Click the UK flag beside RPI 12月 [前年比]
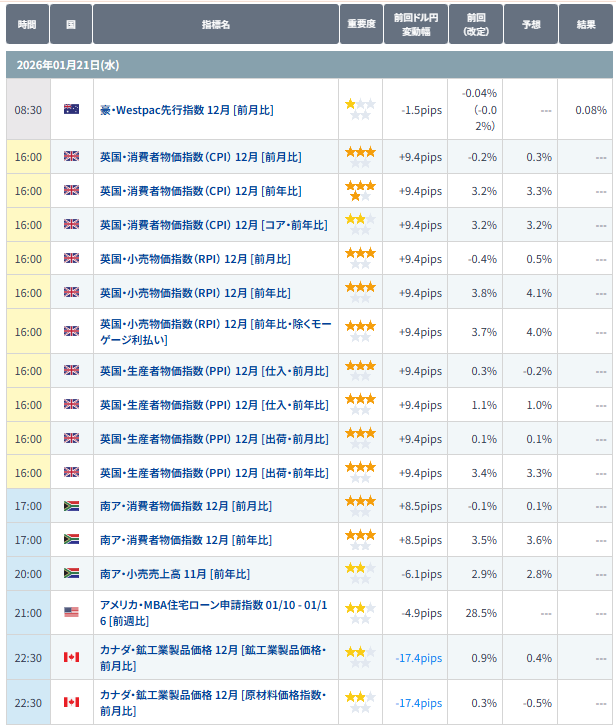This screenshot has height=727, width=616. point(71,292)
